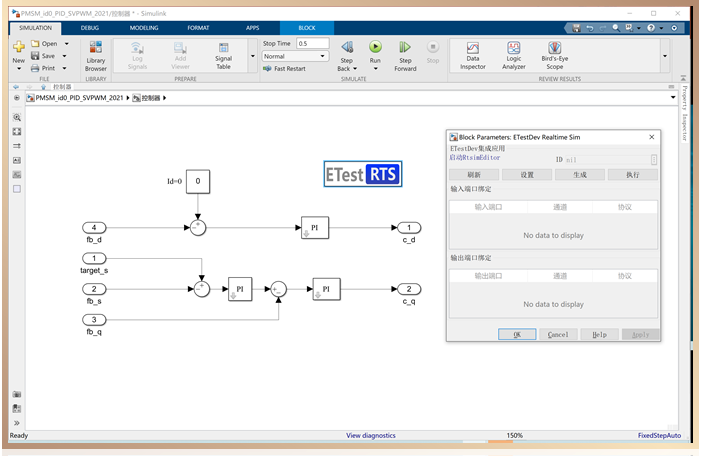Launch the Logic Analyzer

[x=514, y=56]
